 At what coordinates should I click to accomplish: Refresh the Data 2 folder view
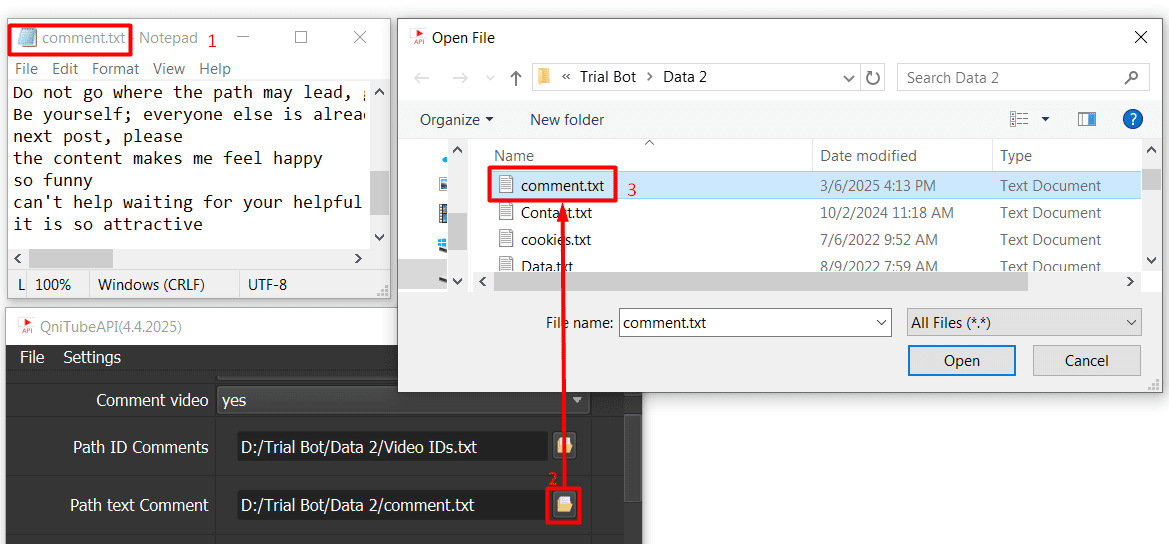click(x=872, y=78)
